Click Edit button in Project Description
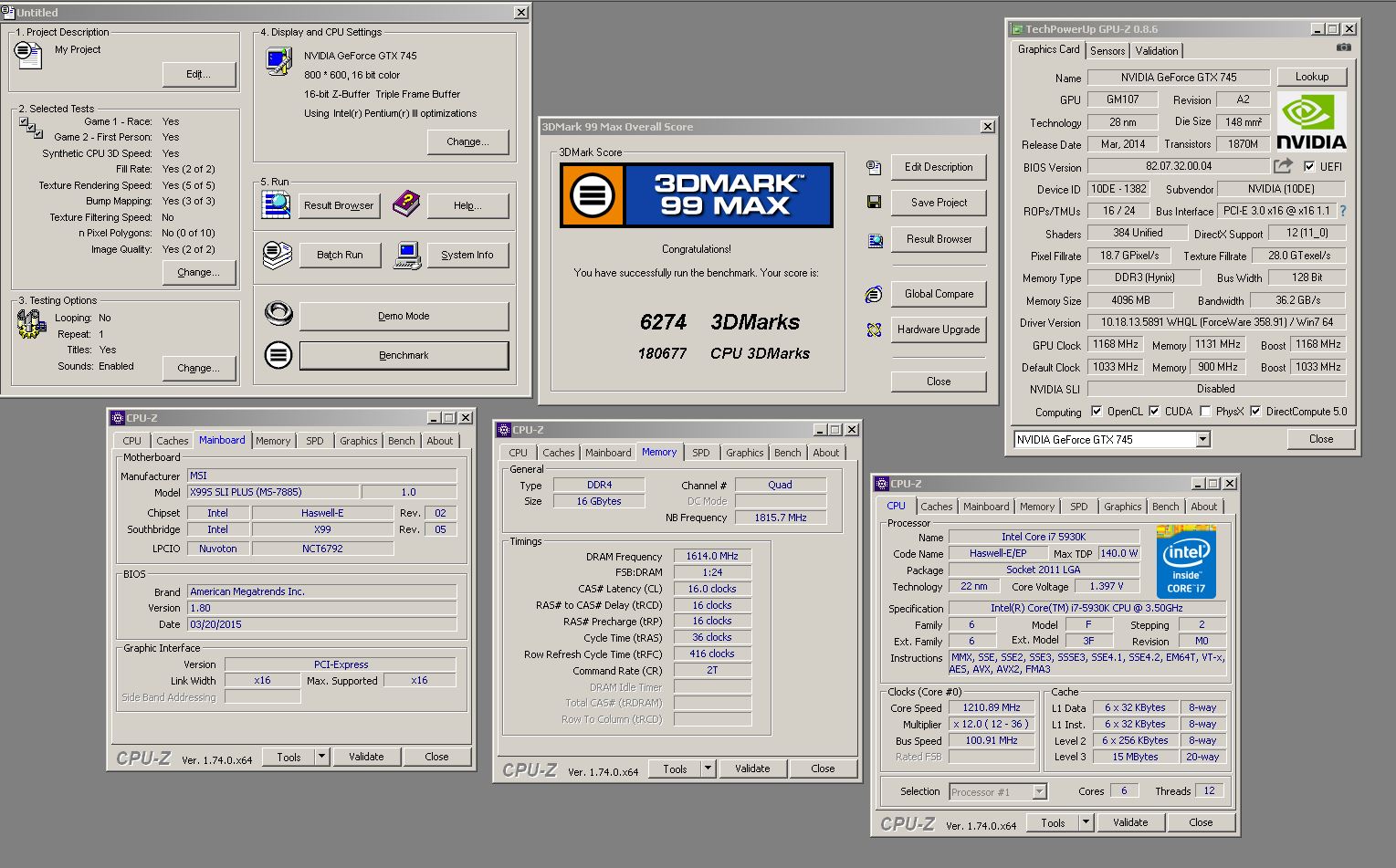 (198, 74)
